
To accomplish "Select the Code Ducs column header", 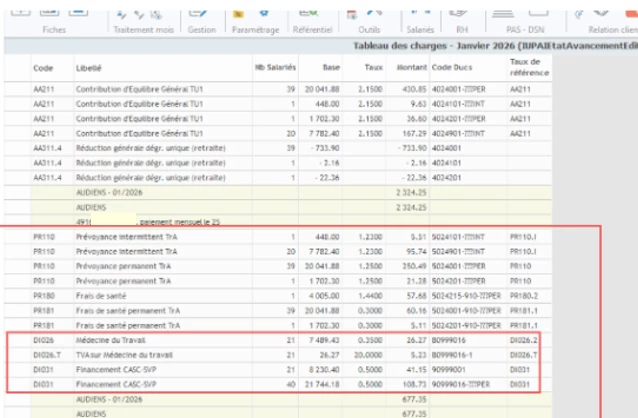I will point(450,66).
